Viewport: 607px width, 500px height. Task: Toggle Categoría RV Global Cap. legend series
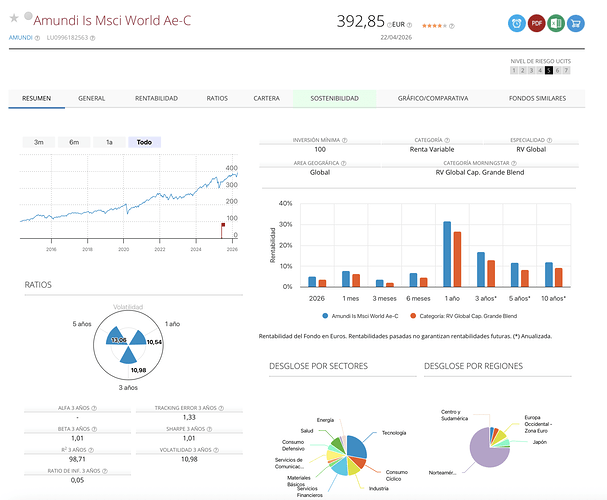464,316
